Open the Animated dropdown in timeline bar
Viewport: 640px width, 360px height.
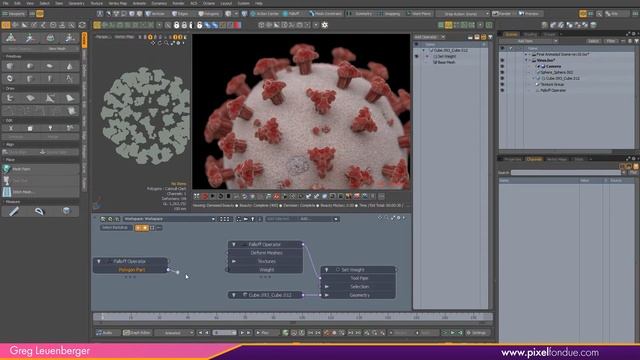click(175, 333)
